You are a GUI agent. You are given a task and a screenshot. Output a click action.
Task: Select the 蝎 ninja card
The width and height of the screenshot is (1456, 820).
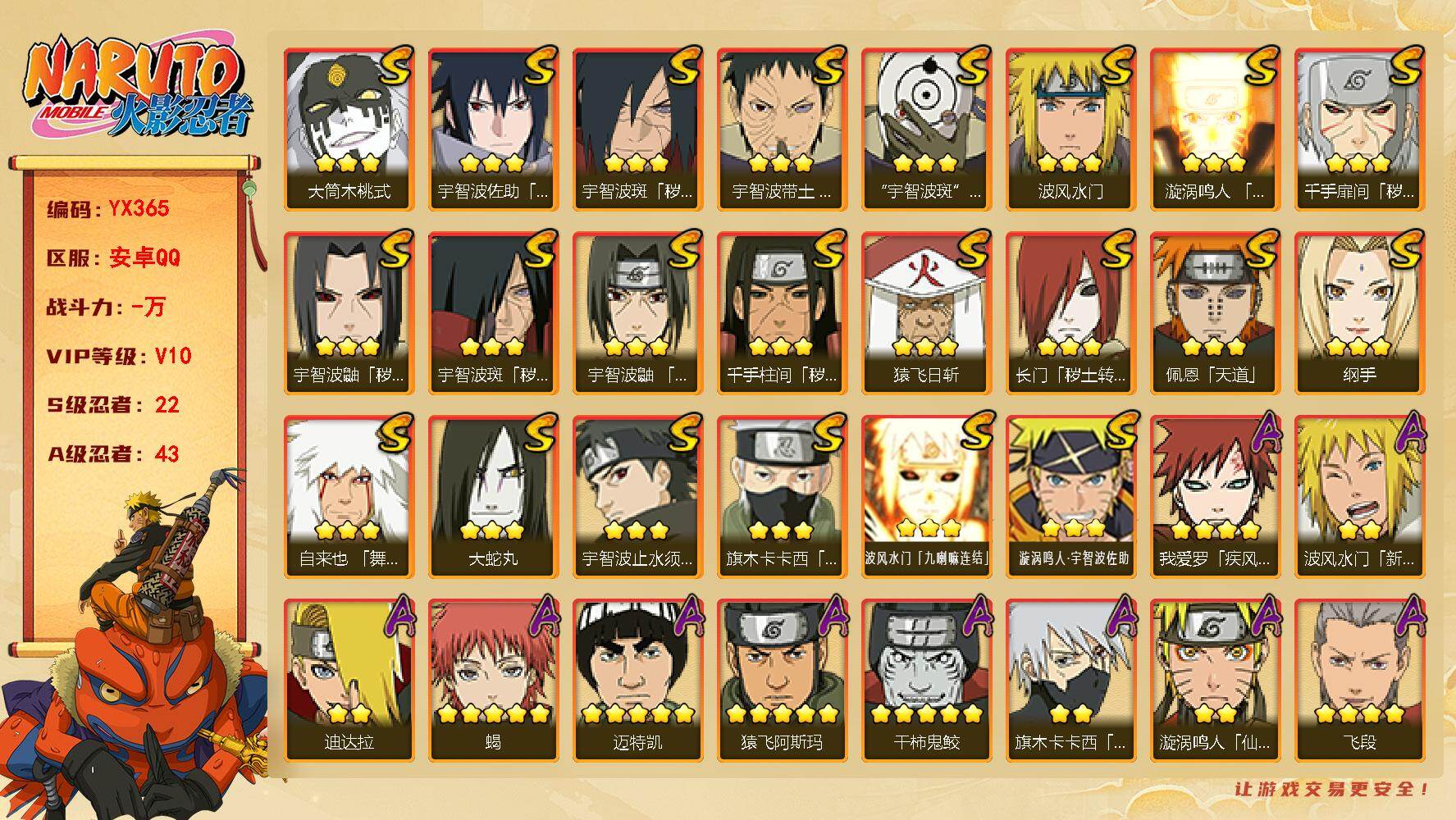(x=493, y=681)
